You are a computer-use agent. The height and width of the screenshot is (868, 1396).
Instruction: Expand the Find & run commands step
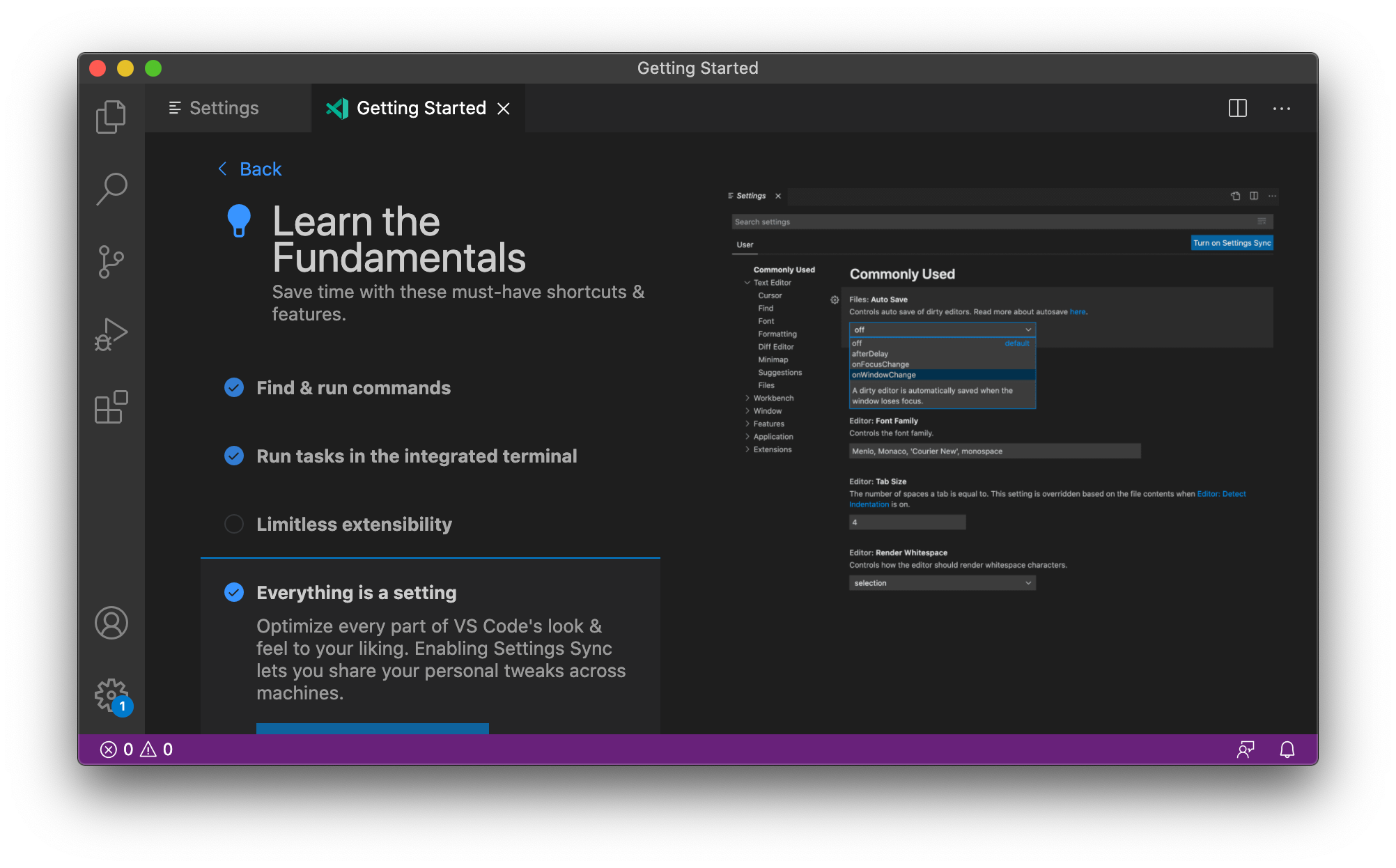click(353, 388)
